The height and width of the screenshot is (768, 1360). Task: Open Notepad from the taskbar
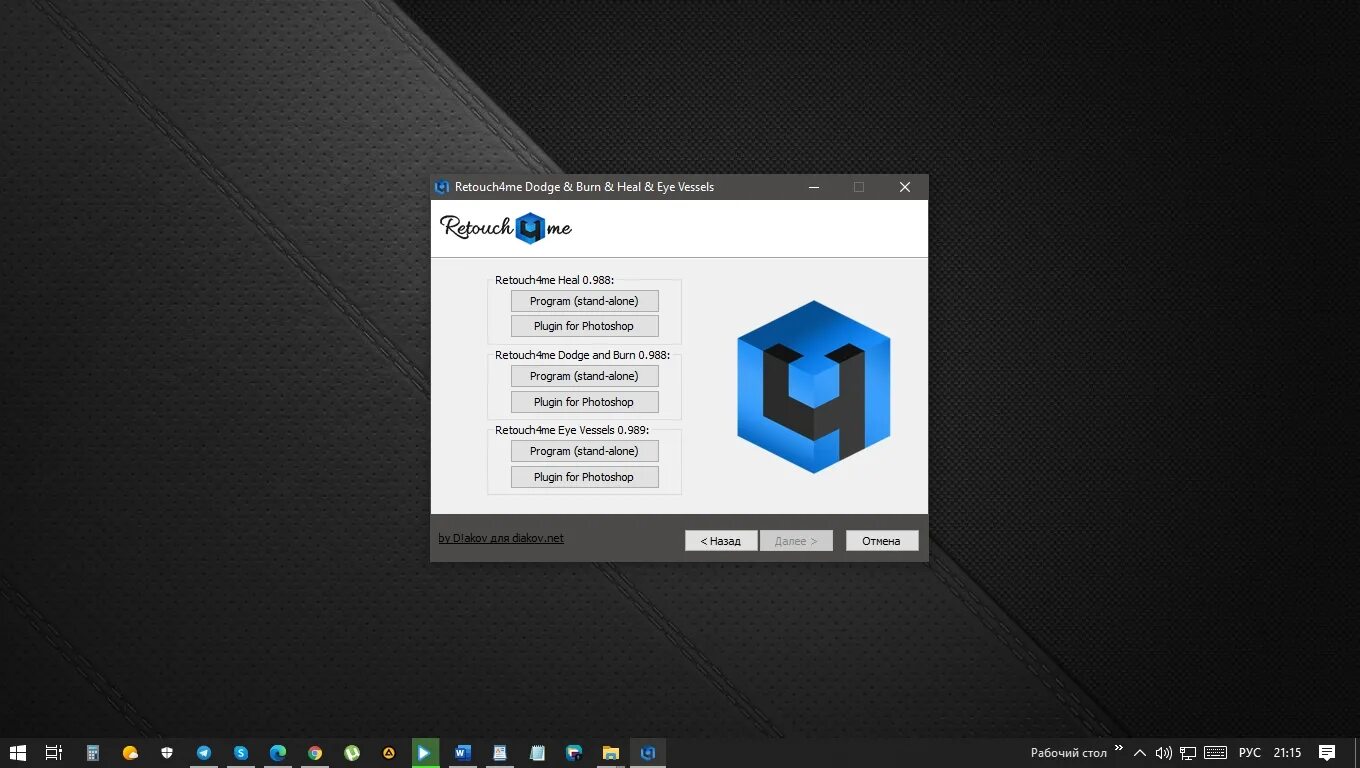coord(537,753)
